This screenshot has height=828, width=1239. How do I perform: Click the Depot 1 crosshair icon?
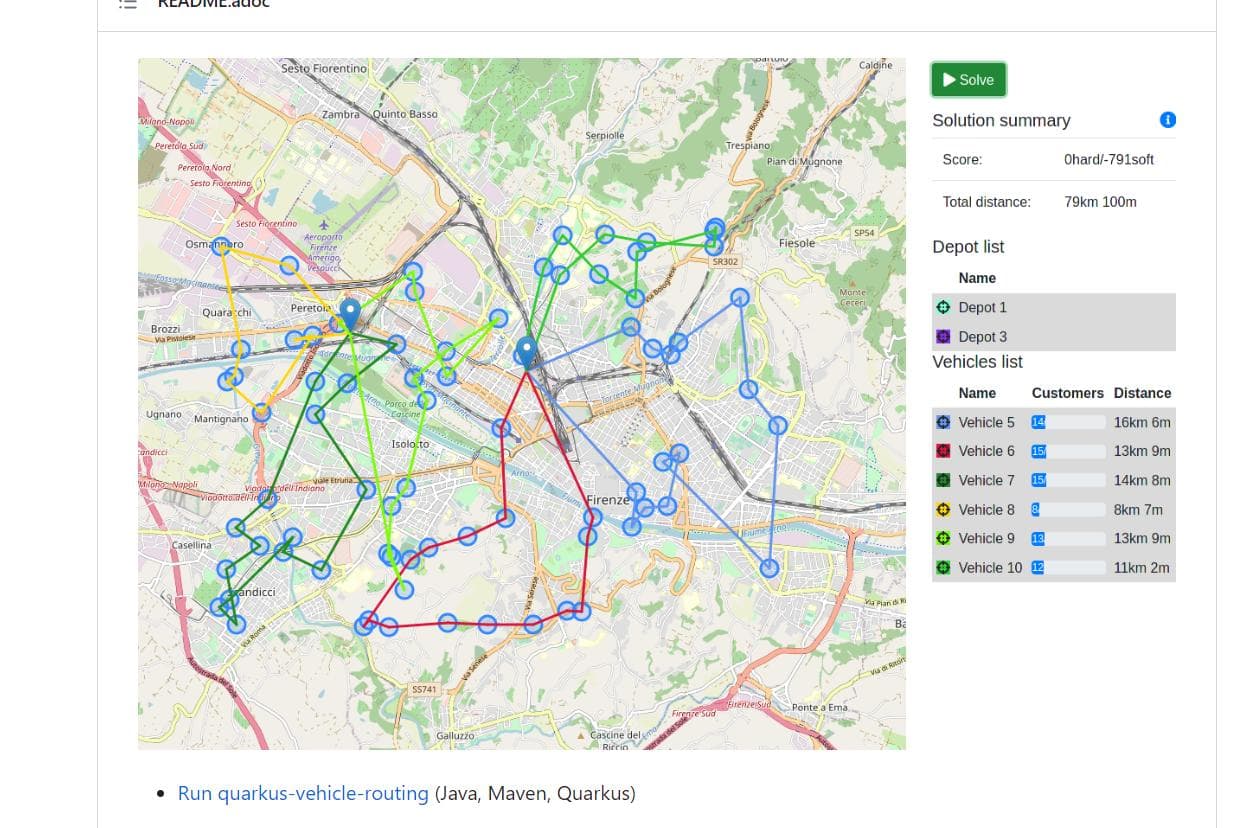(943, 307)
